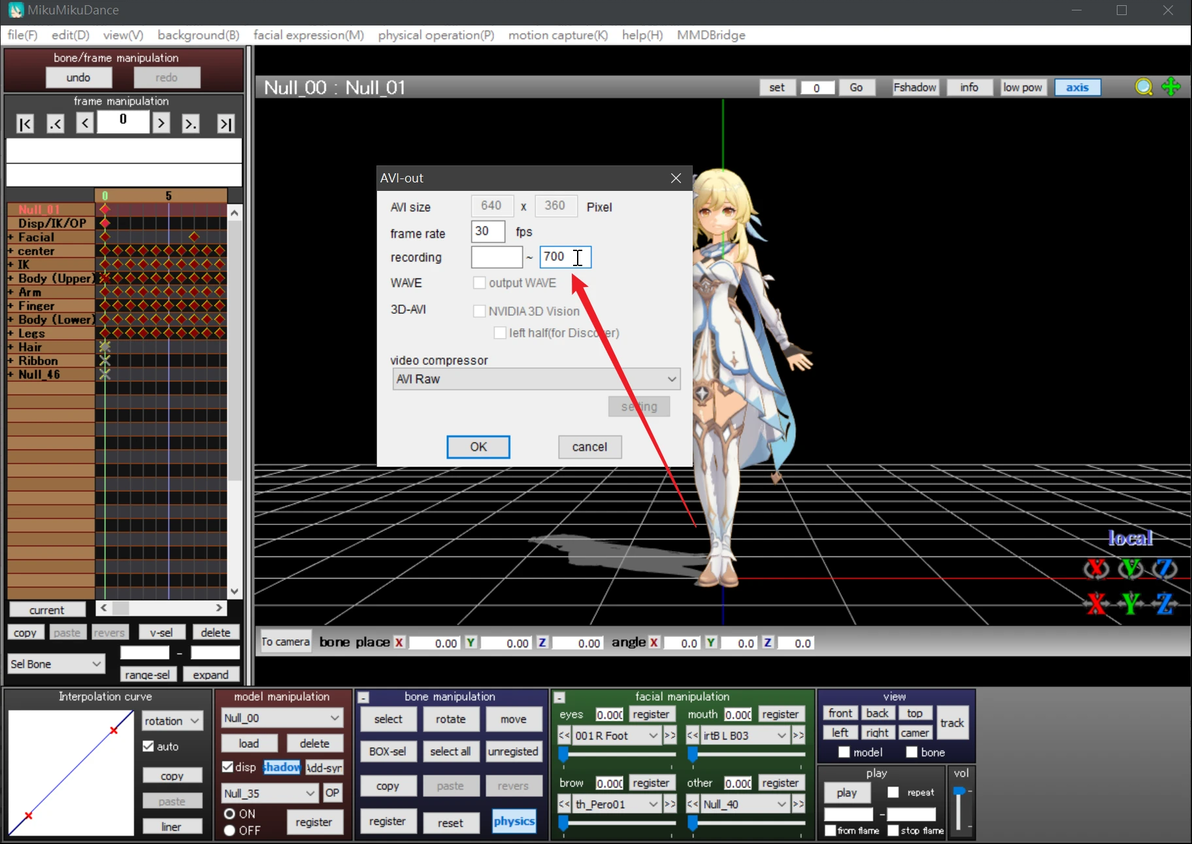1192x844 pixels.
Task: Toggle auto interpolation checkbox
Action: pos(148,747)
